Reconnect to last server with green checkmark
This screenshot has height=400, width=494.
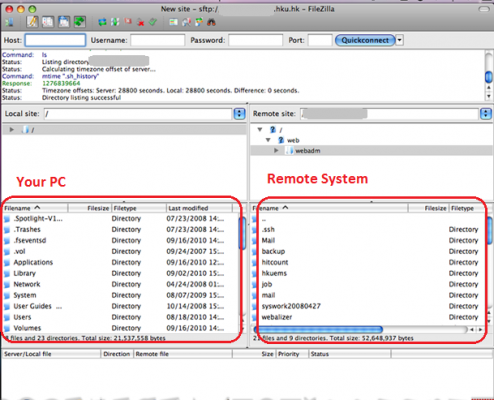coord(153,22)
